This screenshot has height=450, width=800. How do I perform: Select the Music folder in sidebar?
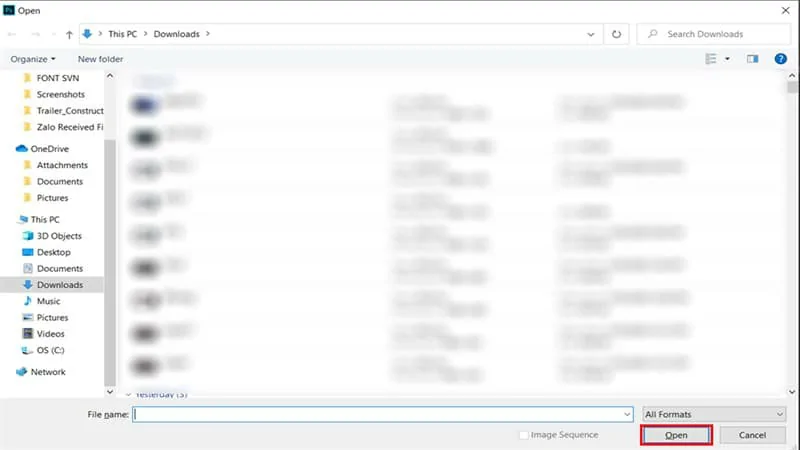[48, 301]
